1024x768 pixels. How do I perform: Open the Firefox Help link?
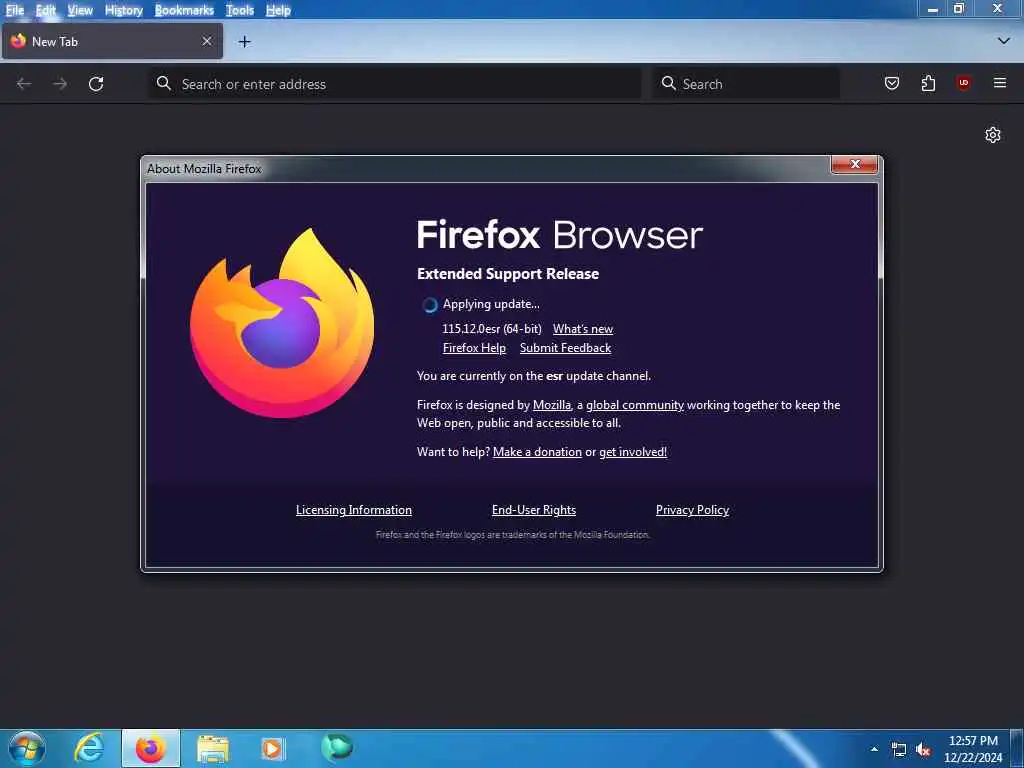coord(474,348)
